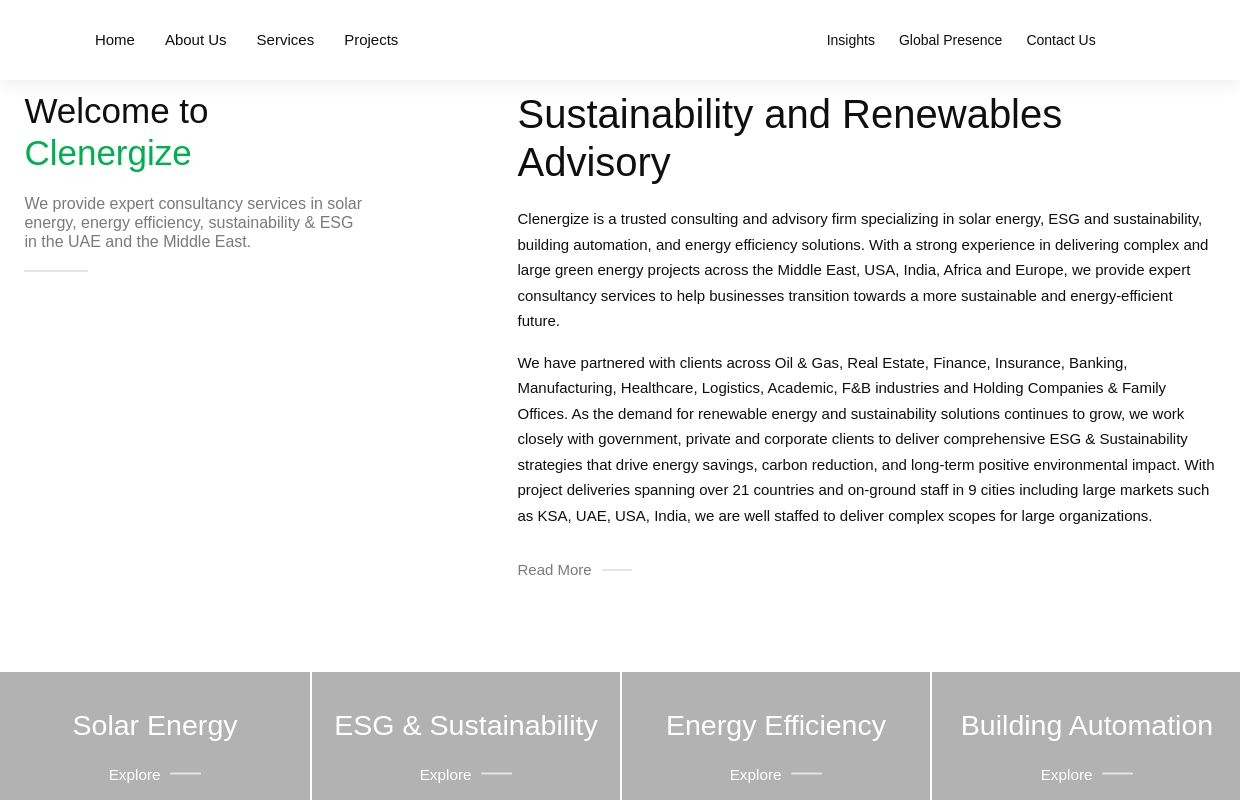
Task: Click the Contact Us link
Action: click(x=1060, y=40)
